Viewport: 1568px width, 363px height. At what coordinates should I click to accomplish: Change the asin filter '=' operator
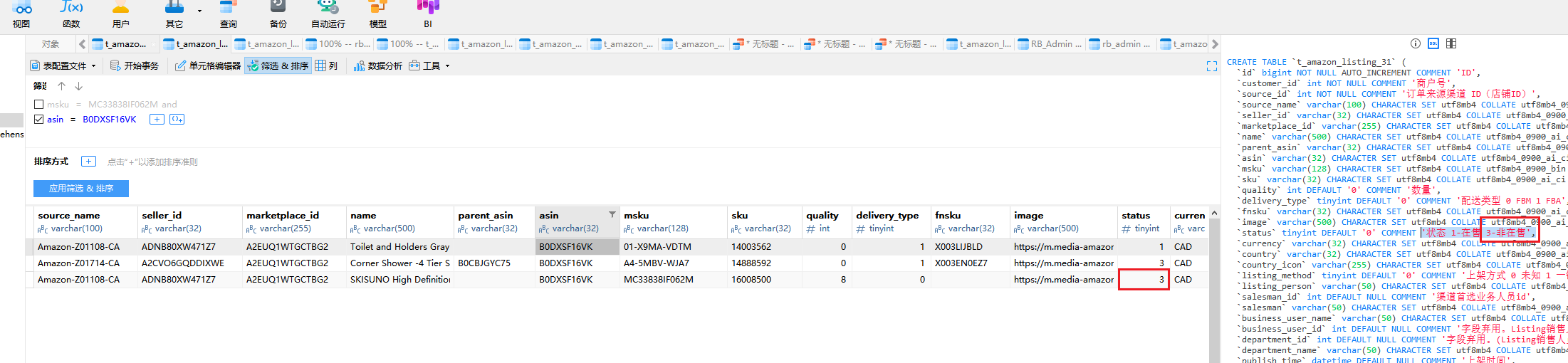pyautogui.click(x=73, y=119)
